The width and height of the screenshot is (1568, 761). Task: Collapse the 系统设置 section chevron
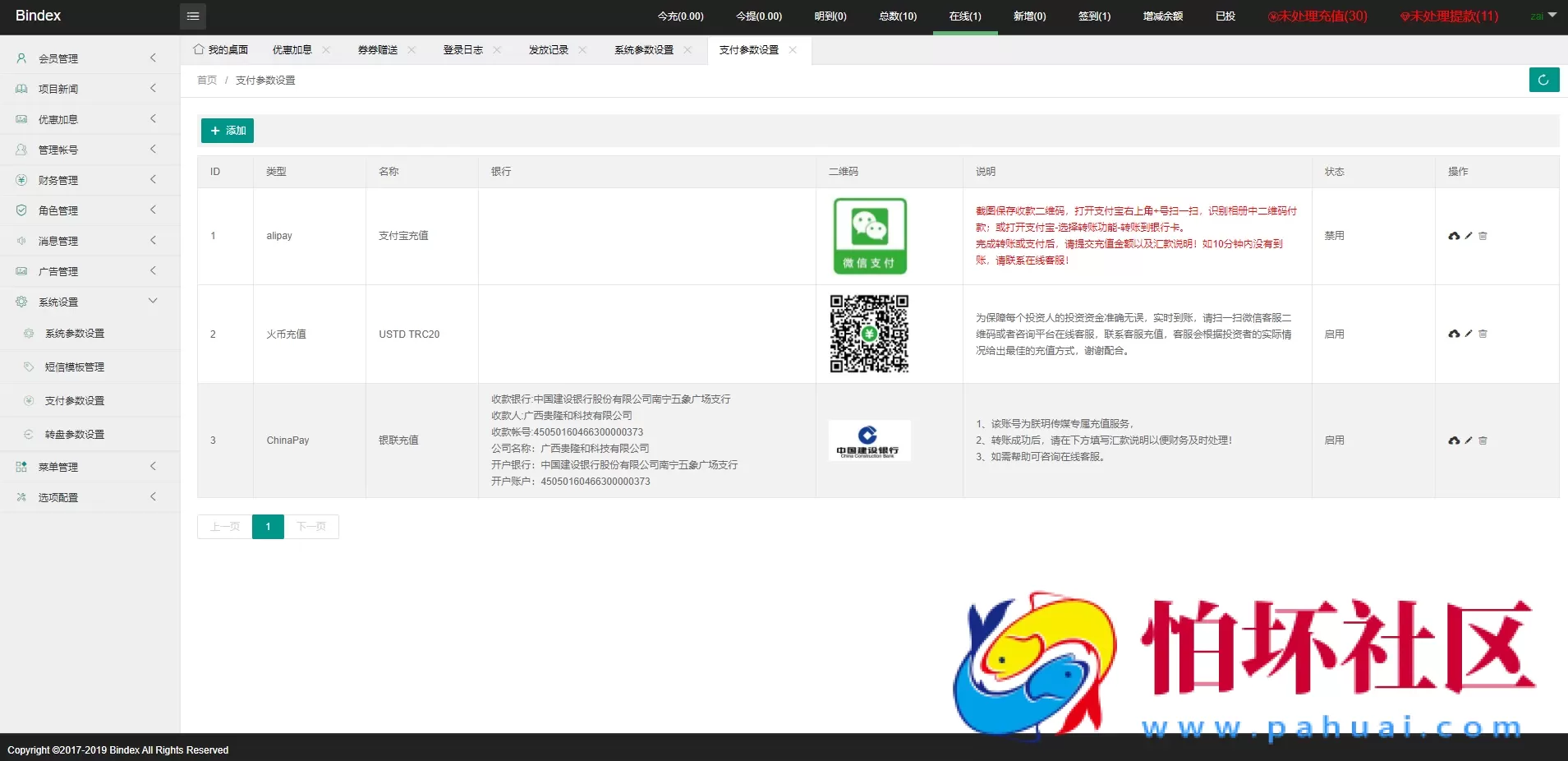[x=152, y=302]
